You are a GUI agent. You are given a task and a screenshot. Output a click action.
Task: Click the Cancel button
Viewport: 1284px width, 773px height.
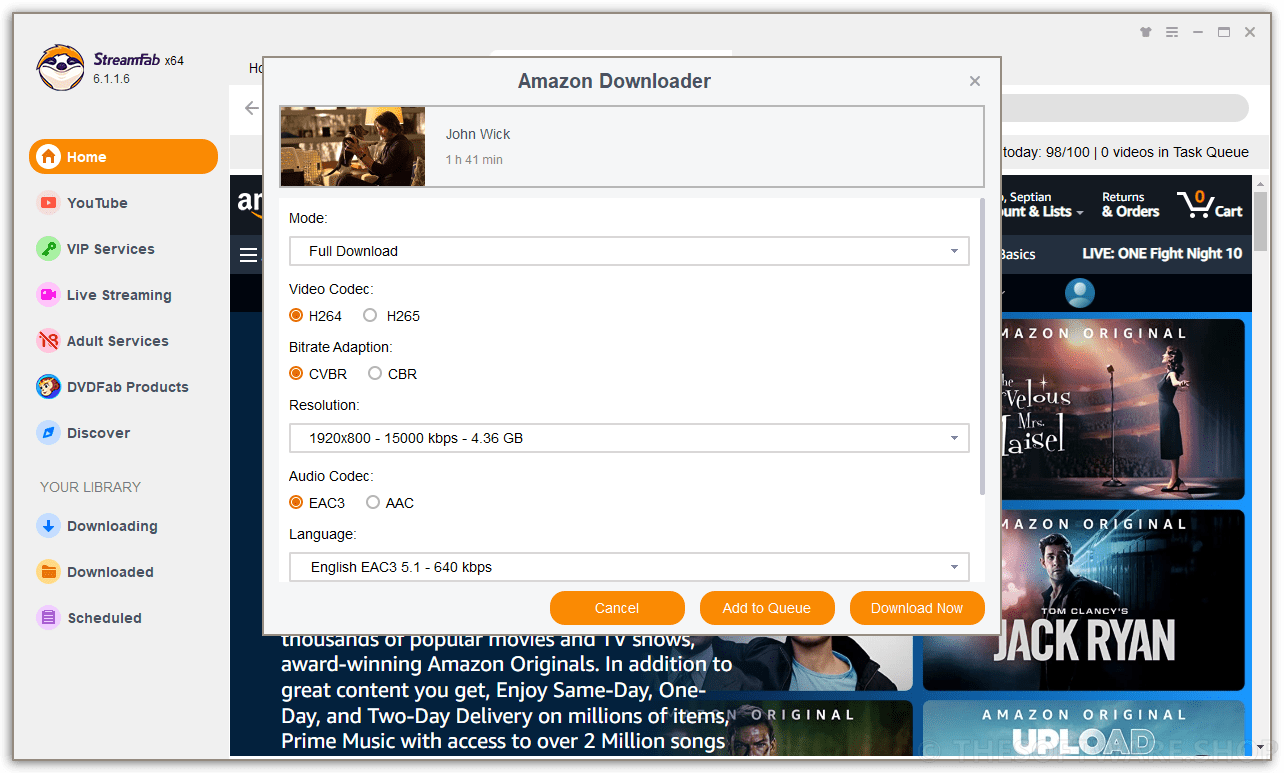tap(617, 608)
